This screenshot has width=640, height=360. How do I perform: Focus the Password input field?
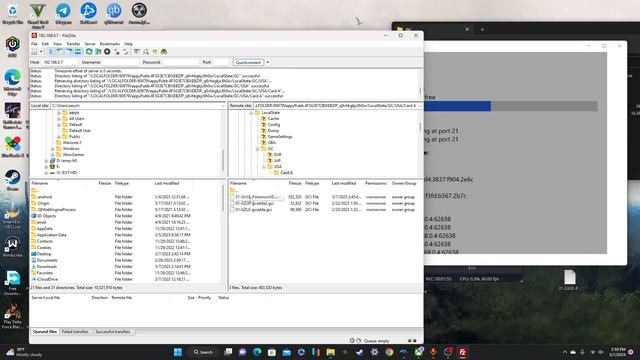tap(181, 62)
